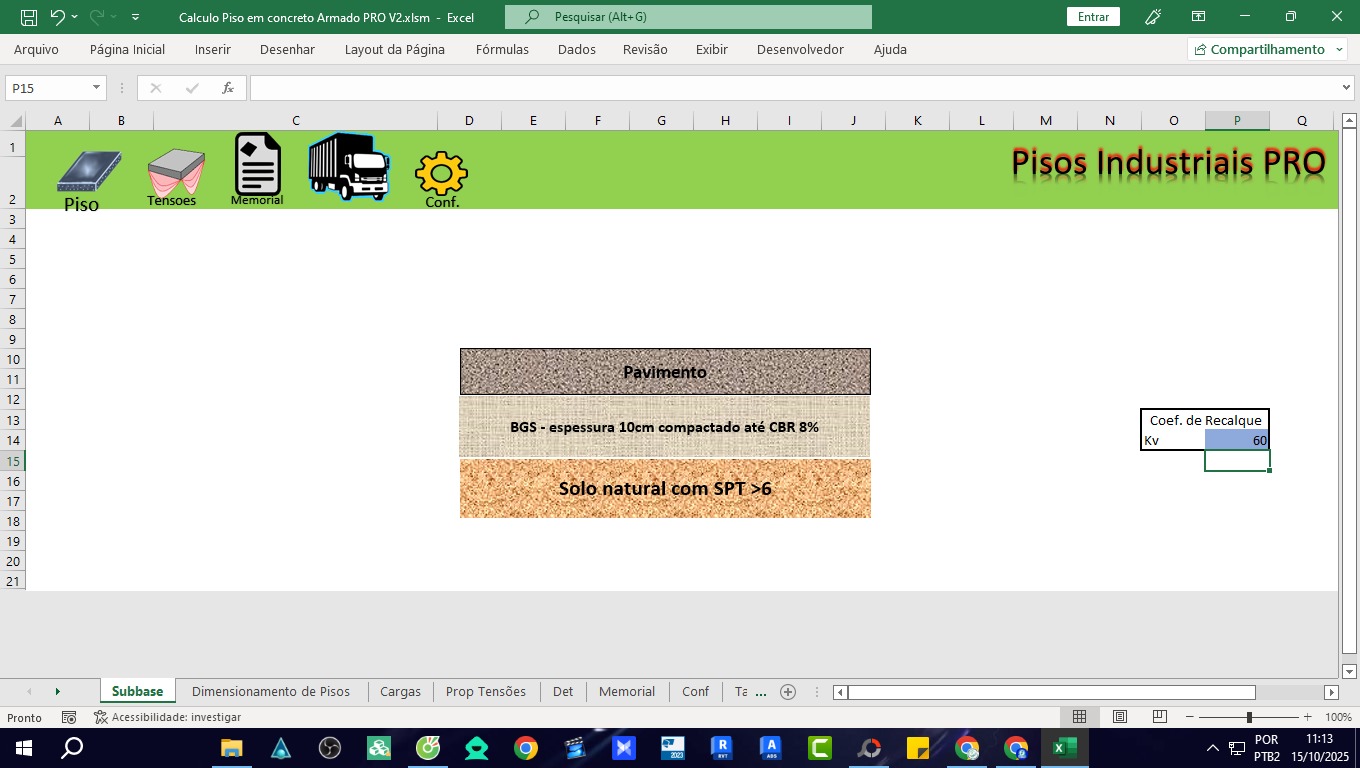This screenshot has height=768, width=1360.
Task: Click the Piso slab icon
Action: (88, 173)
